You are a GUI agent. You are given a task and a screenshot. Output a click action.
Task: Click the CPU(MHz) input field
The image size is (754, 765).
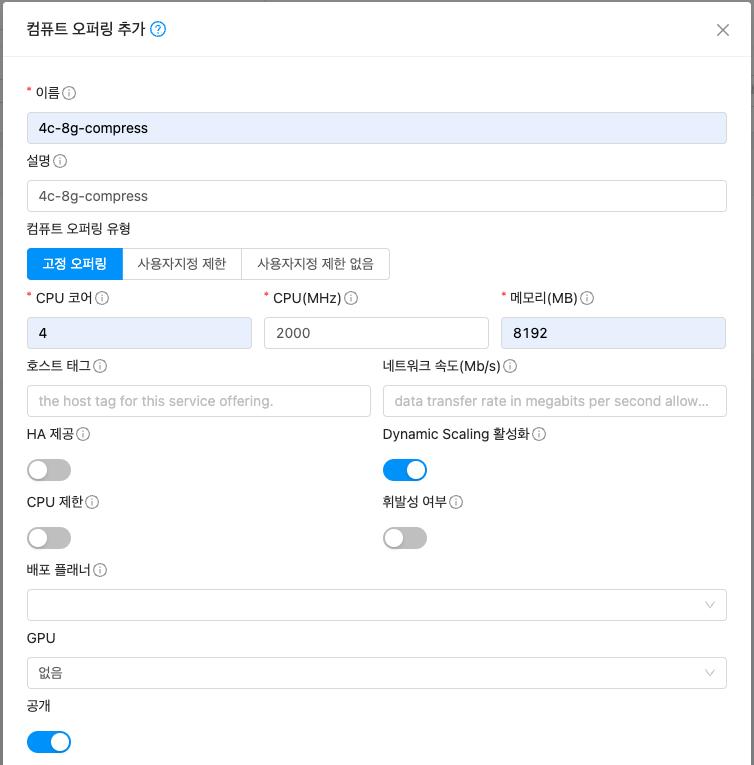376,333
